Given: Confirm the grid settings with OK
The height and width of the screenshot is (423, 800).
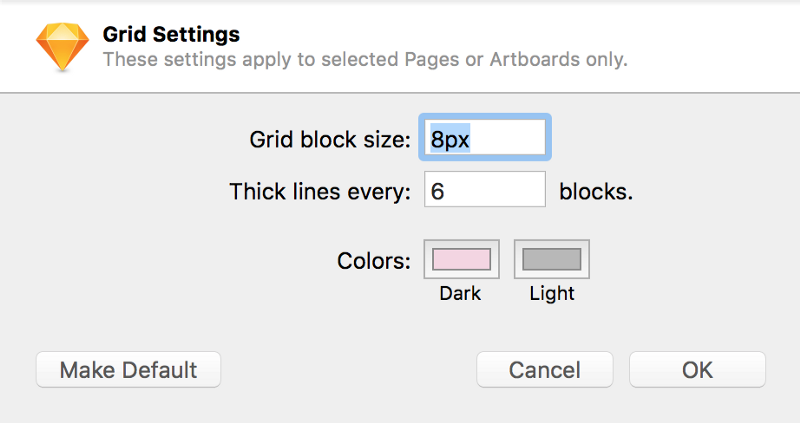Looking at the screenshot, I should pyautogui.click(x=697, y=369).
